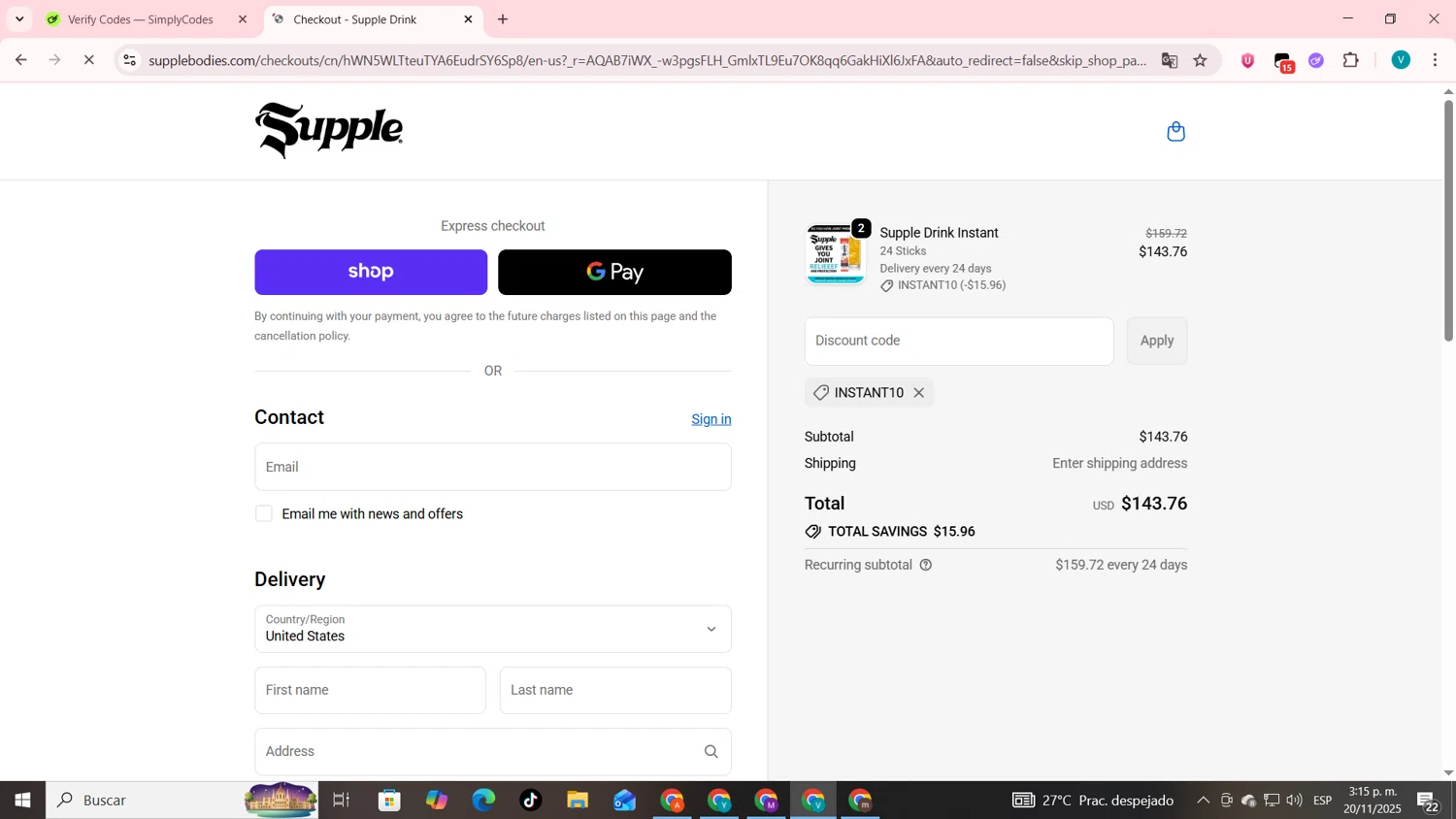The width and height of the screenshot is (1456, 819).
Task: Click the Supple Drink Instant product thumbnail
Action: 835,254
